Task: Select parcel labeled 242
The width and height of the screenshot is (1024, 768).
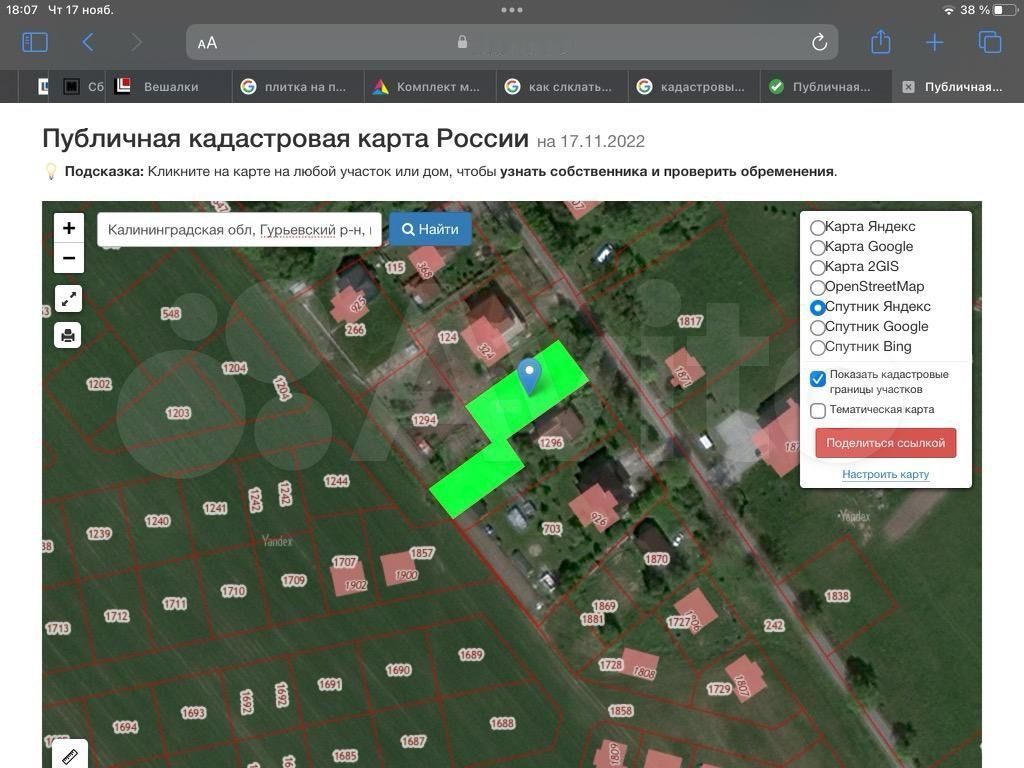Action: [774, 625]
